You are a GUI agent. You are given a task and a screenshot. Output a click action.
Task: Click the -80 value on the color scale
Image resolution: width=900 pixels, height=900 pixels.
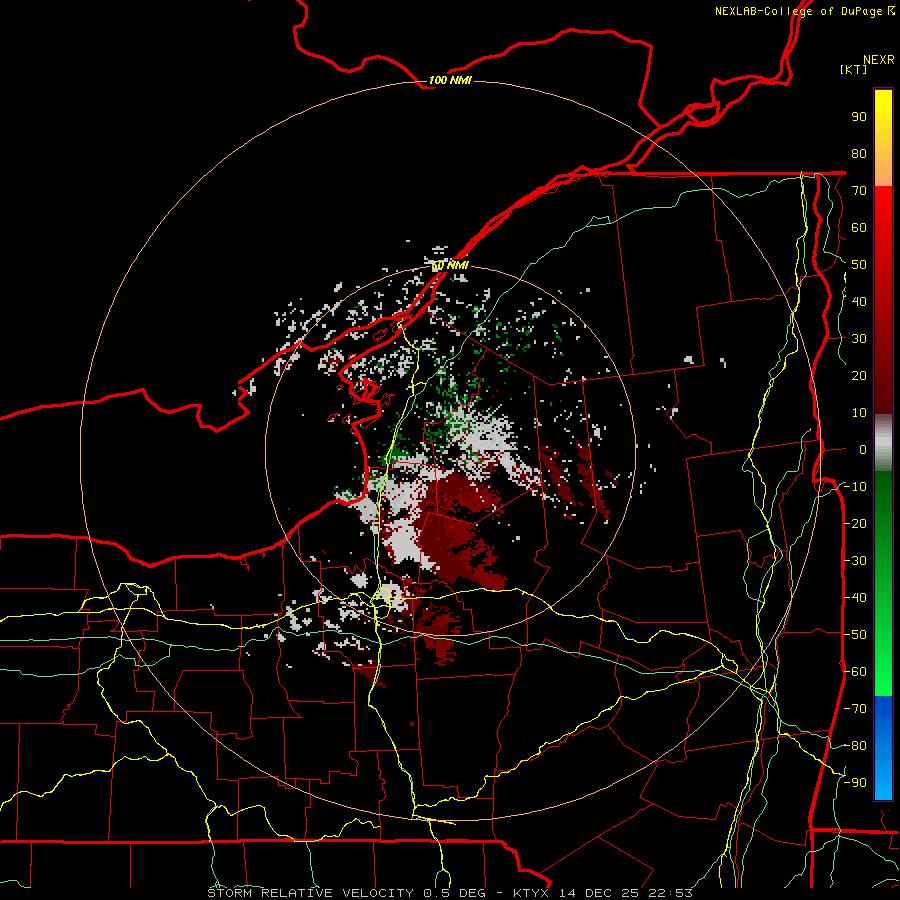coord(855,746)
